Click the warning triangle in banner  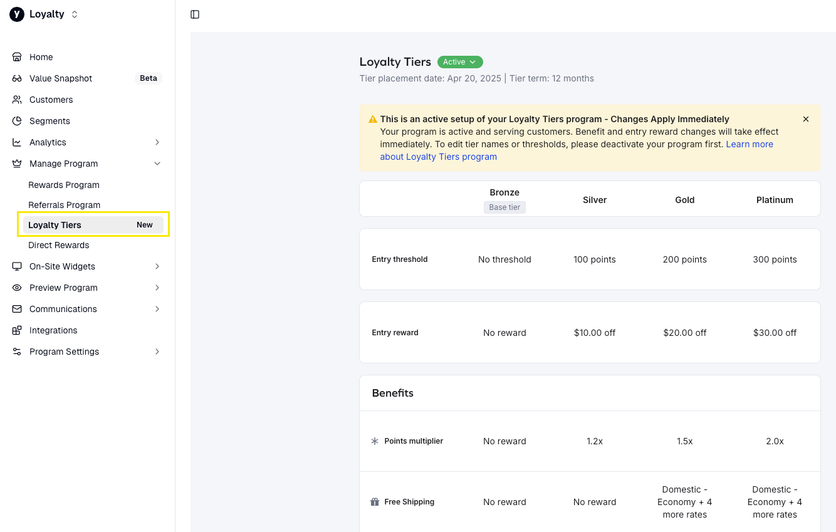(373, 119)
